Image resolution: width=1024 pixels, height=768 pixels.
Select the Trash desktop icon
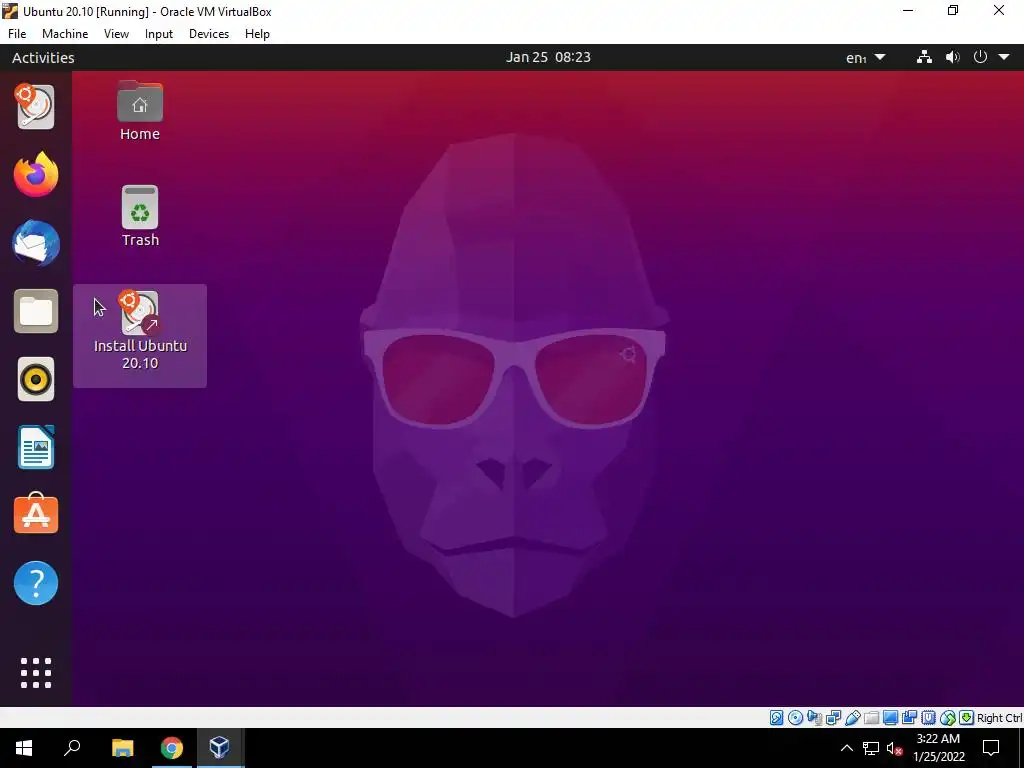[x=140, y=217]
